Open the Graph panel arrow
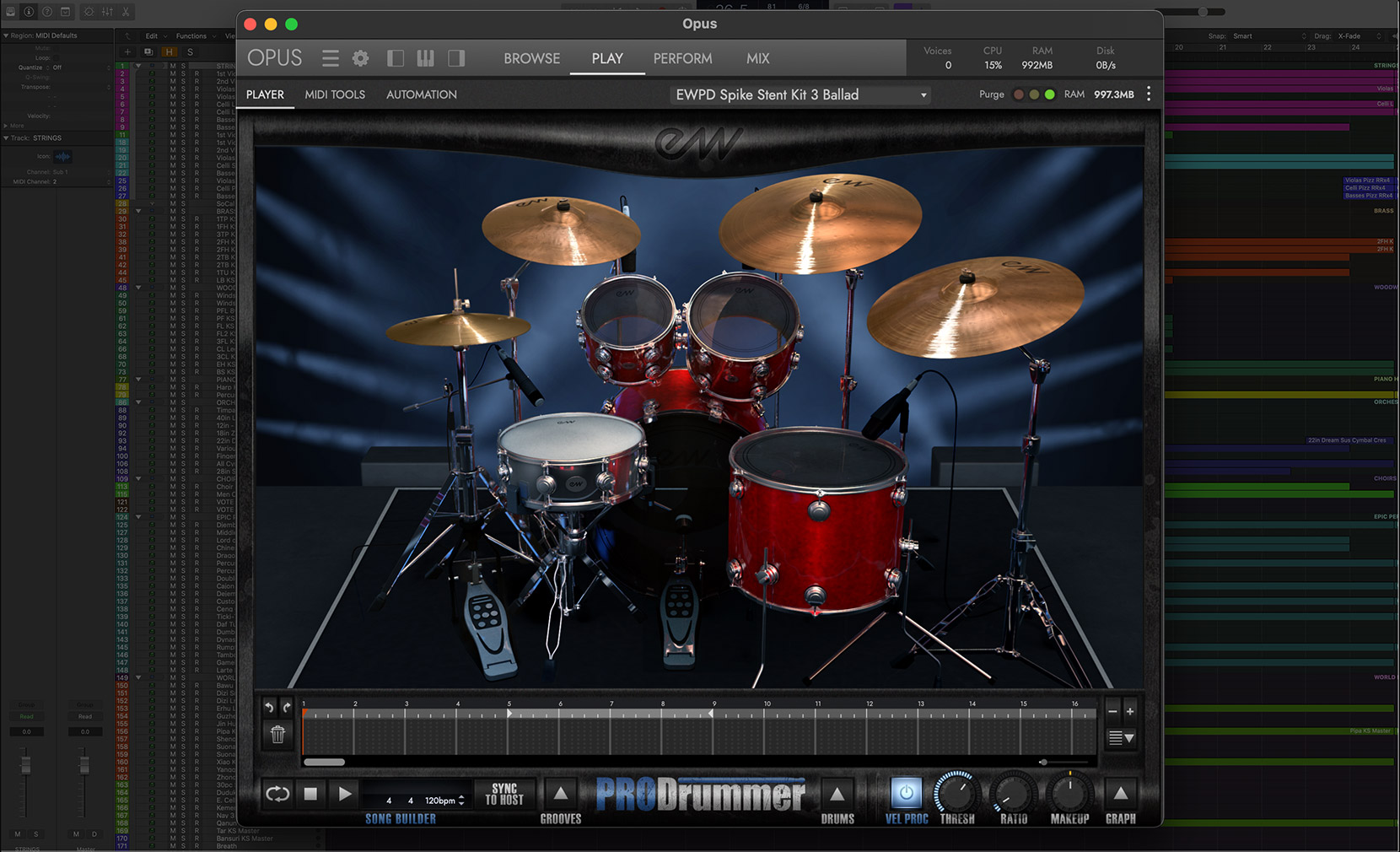The width and height of the screenshot is (1400, 852). [x=1120, y=794]
